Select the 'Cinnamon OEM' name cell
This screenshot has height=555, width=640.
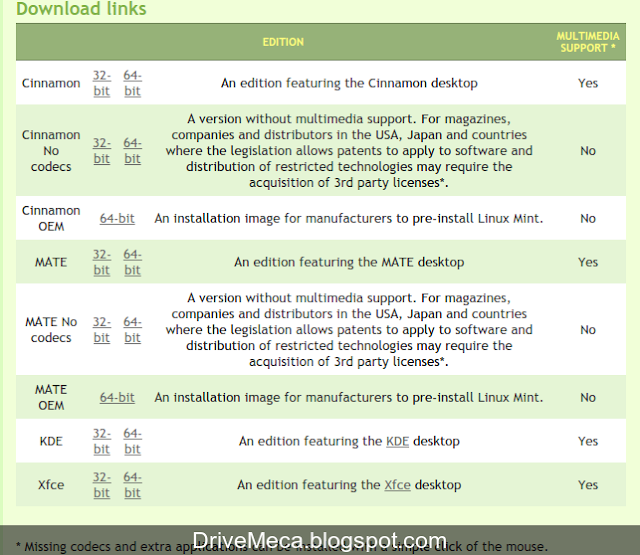point(51,218)
